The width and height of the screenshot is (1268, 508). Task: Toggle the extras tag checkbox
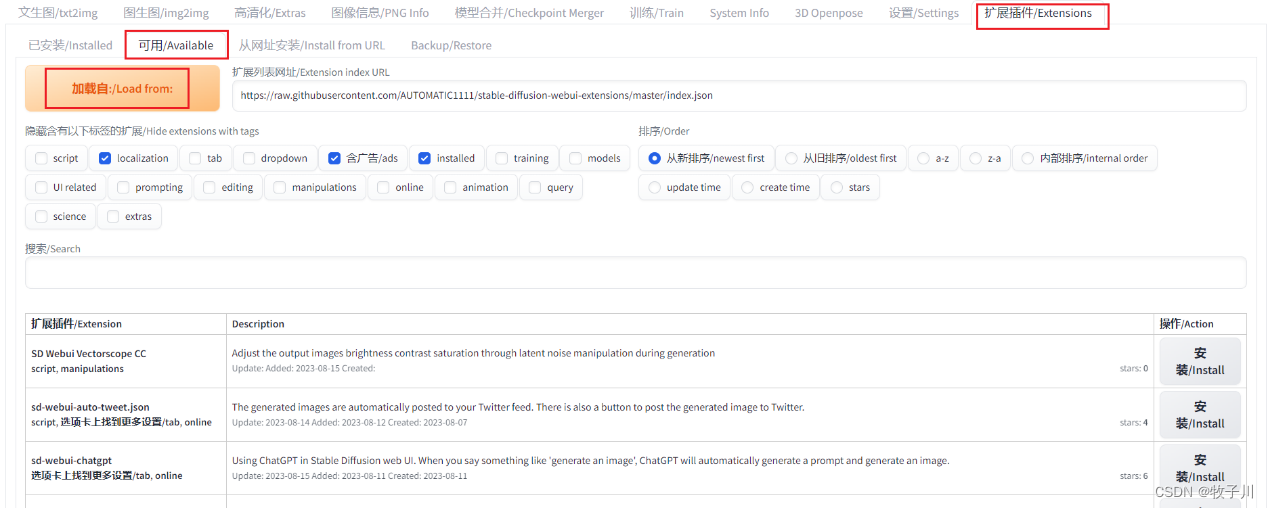click(113, 216)
